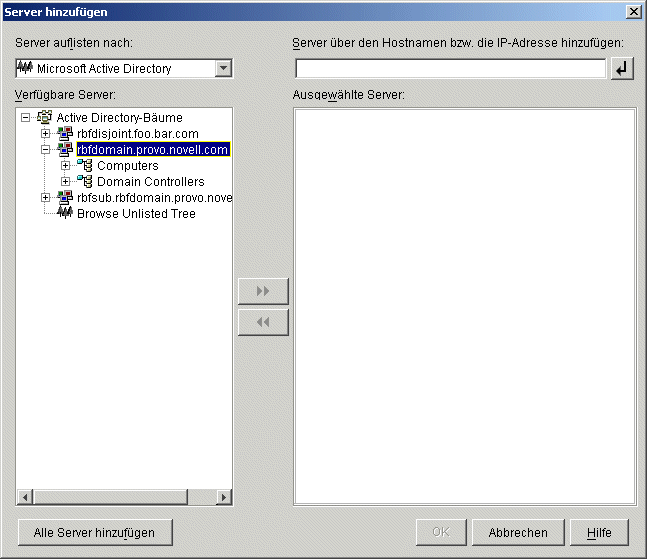Expand the Domain Controllers node
The width and height of the screenshot is (649, 559).
[x=65, y=182]
